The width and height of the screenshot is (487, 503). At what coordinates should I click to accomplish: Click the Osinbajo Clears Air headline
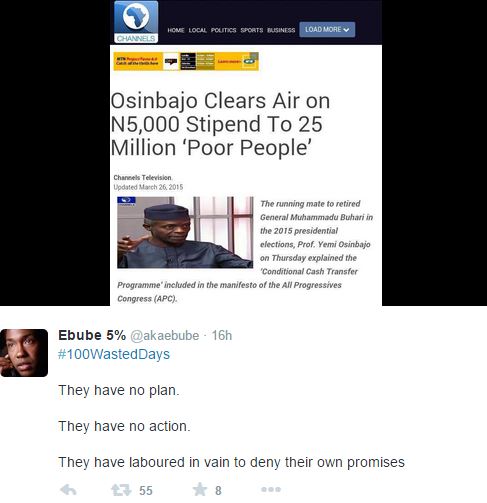click(220, 124)
